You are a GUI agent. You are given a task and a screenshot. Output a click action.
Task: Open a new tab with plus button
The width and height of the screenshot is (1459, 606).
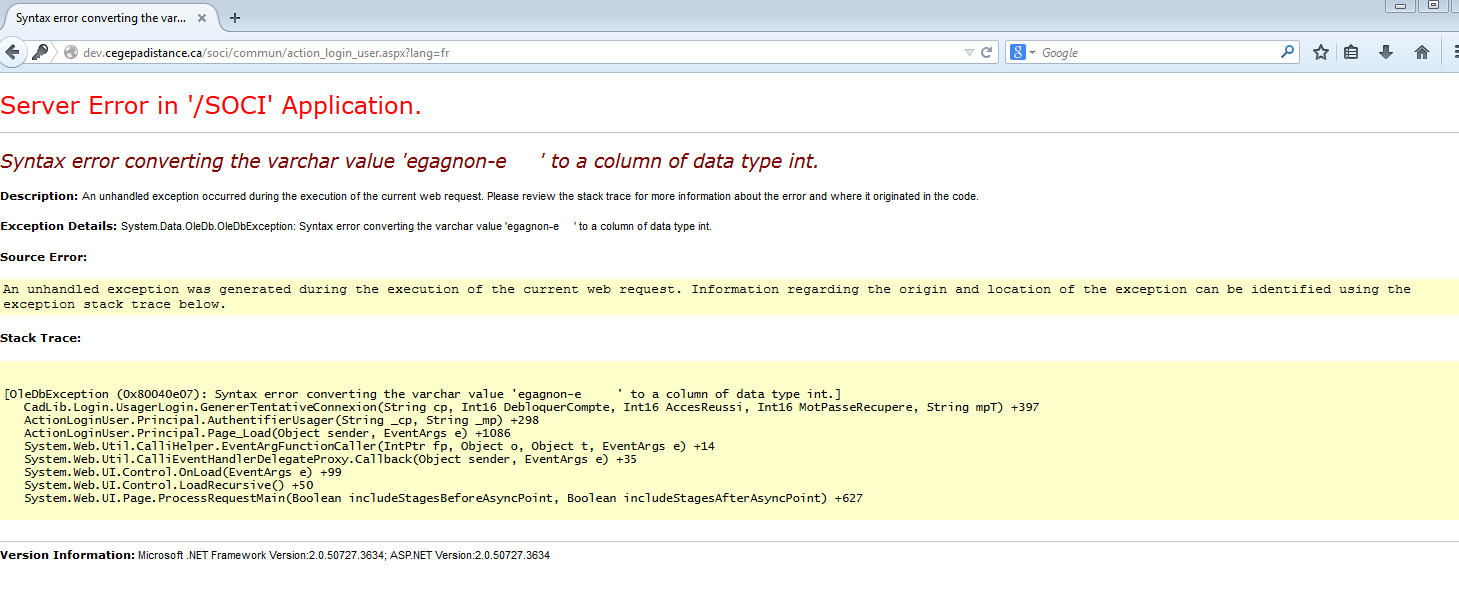(235, 18)
